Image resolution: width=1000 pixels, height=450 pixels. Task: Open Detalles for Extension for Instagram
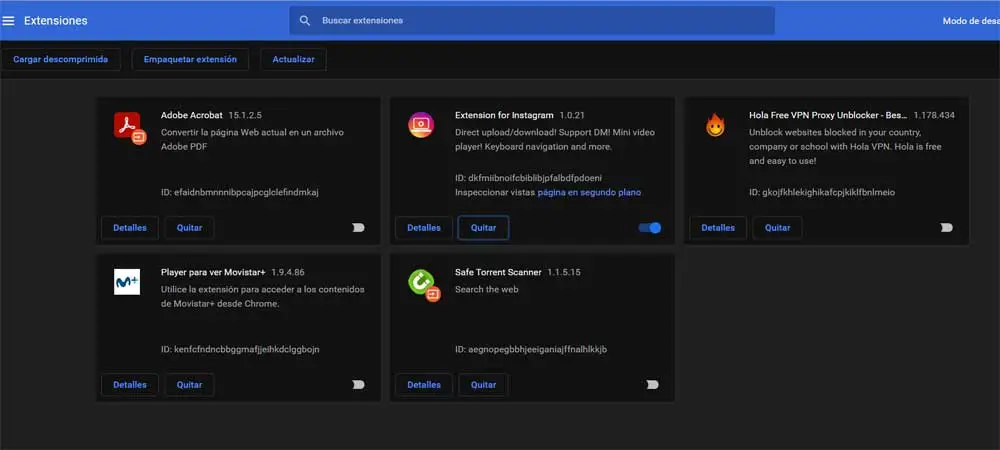click(424, 228)
